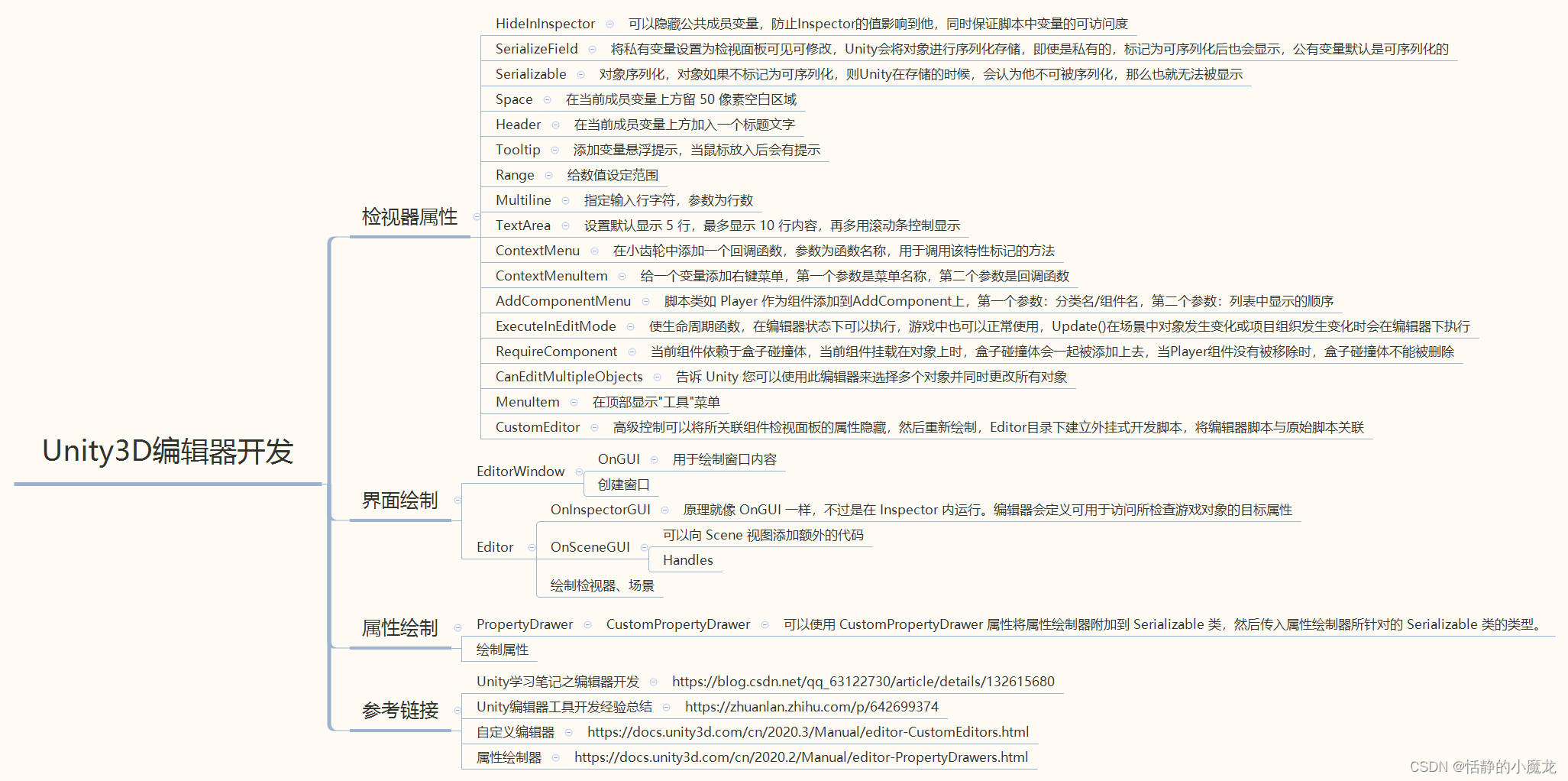This screenshot has width=1568, height=781.
Task: Click the text 可以向 Scene 视图添加额外的代码
Action: click(763, 535)
